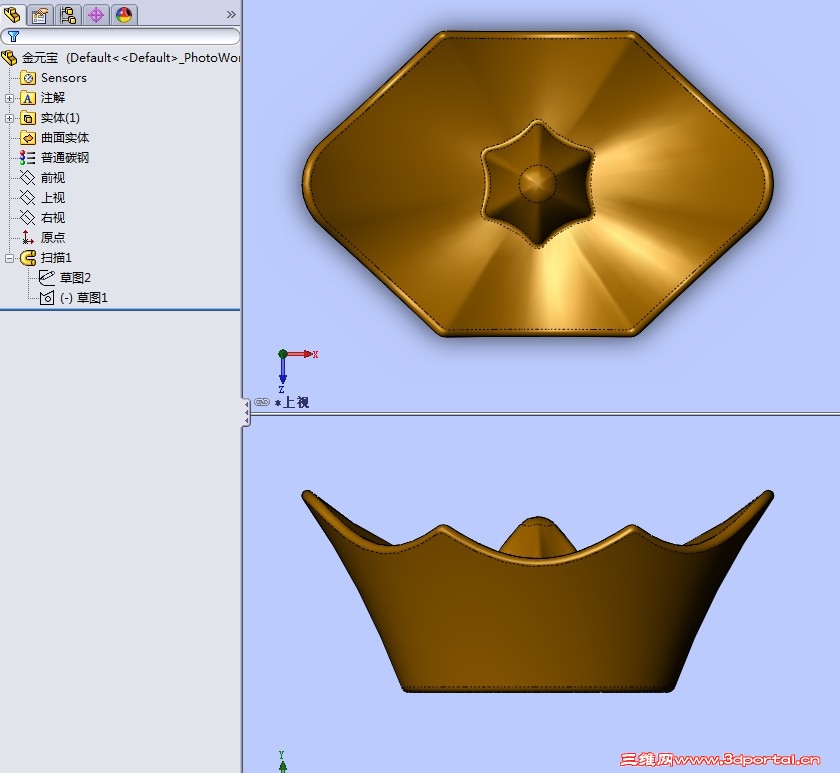Click the feature panel collapse handle
This screenshot has width=840, height=773.
coord(246,412)
